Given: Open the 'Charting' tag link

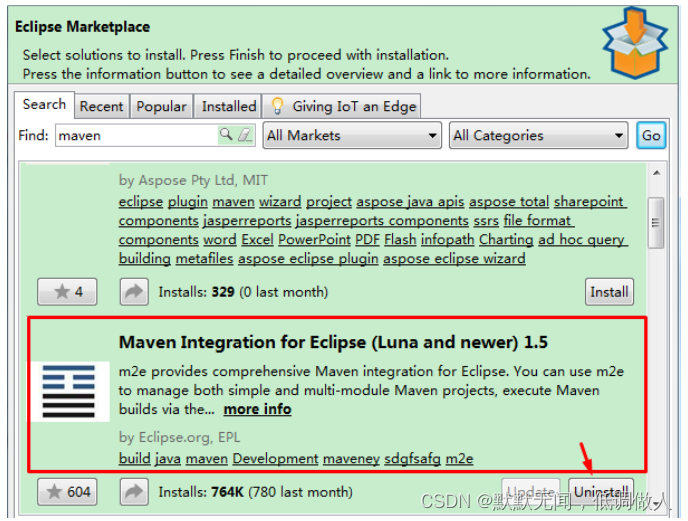Looking at the screenshot, I should pyautogui.click(x=506, y=240).
